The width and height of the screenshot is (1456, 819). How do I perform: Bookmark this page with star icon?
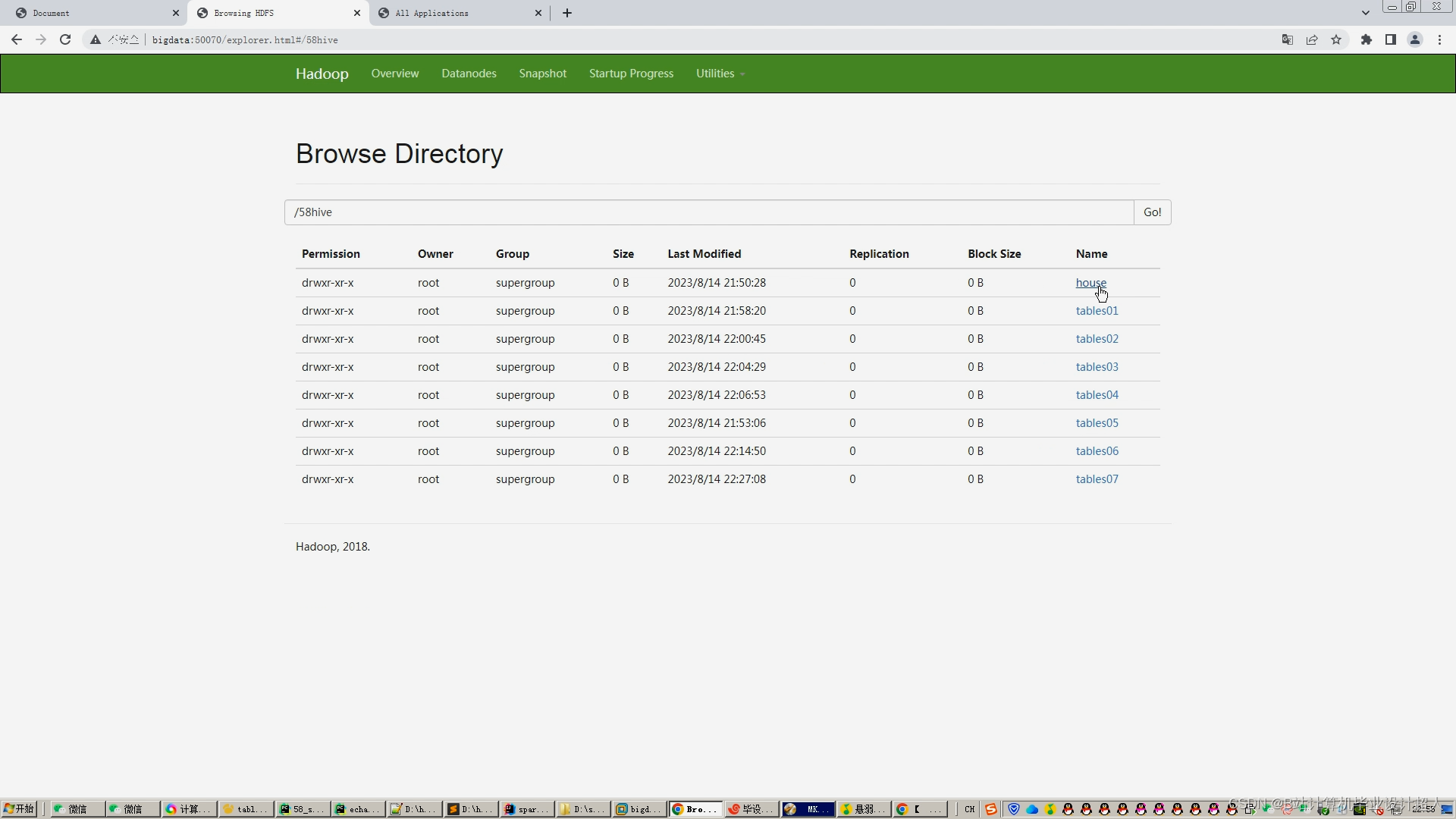(x=1336, y=39)
